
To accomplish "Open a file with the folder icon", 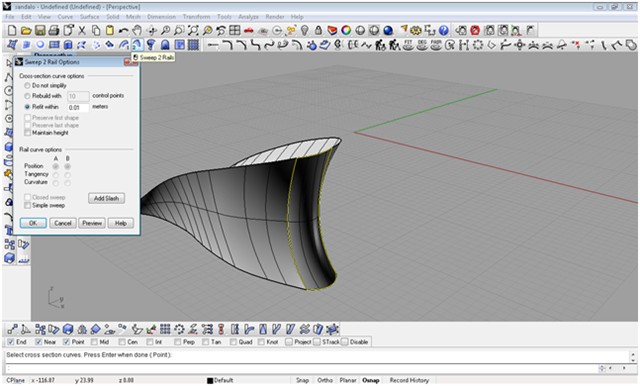I will tap(26, 30).
